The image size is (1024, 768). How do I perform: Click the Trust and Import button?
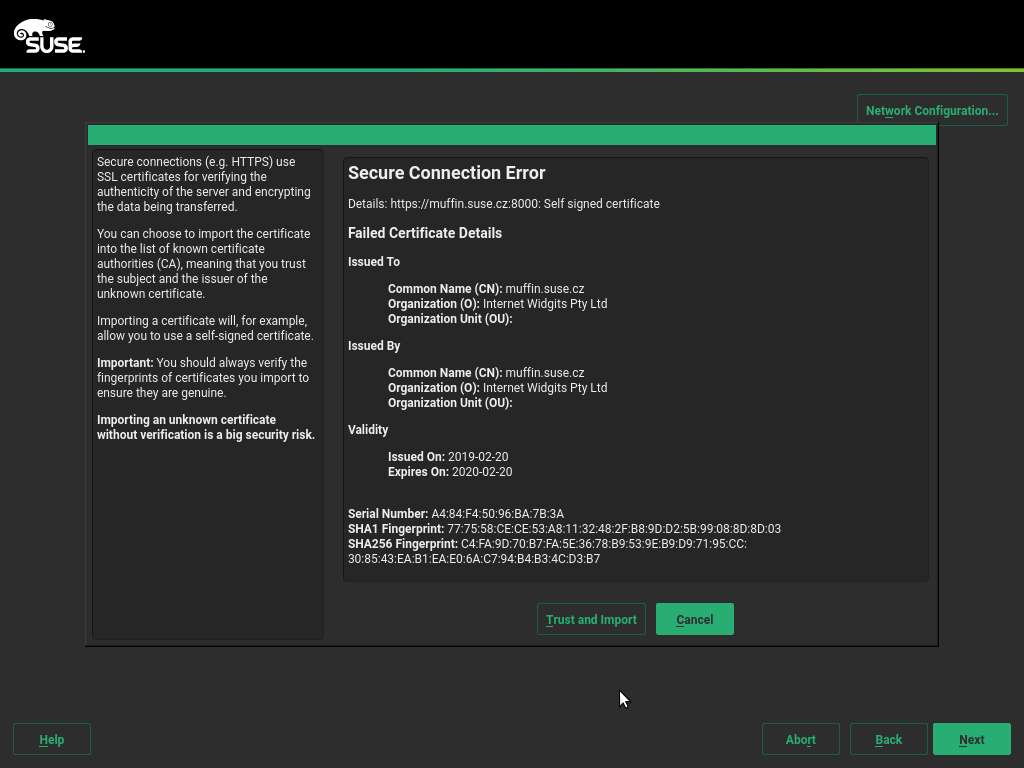coord(591,619)
